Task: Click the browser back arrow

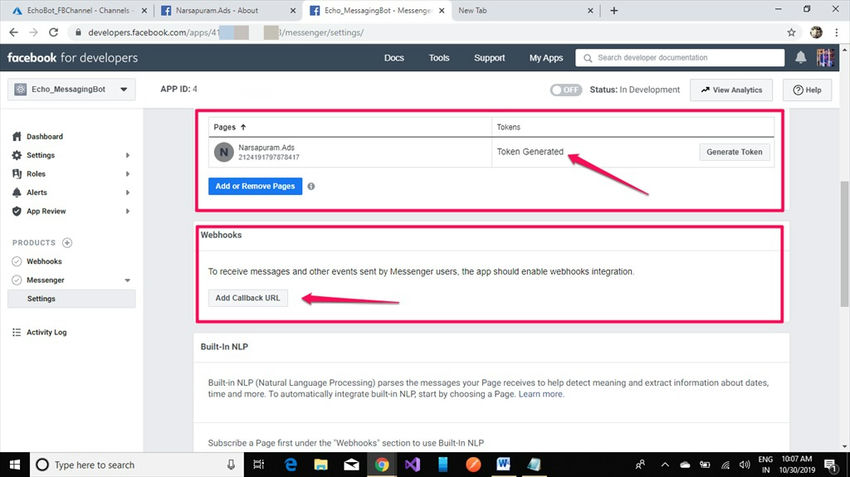Action: point(14,33)
